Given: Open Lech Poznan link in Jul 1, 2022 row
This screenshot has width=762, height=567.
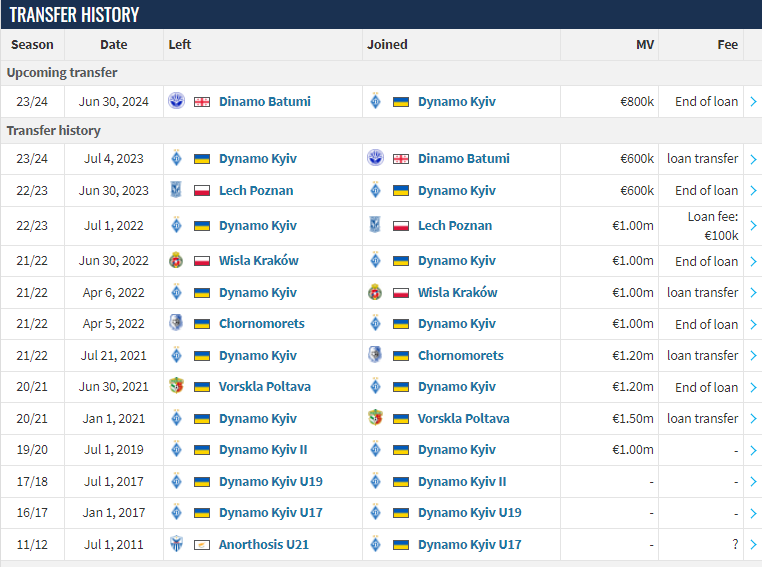Looking at the screenshot, I should 455,225.
